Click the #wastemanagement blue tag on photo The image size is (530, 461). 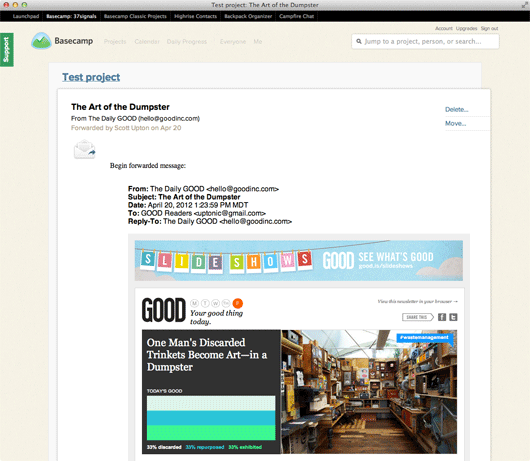(x=425, y=338)
